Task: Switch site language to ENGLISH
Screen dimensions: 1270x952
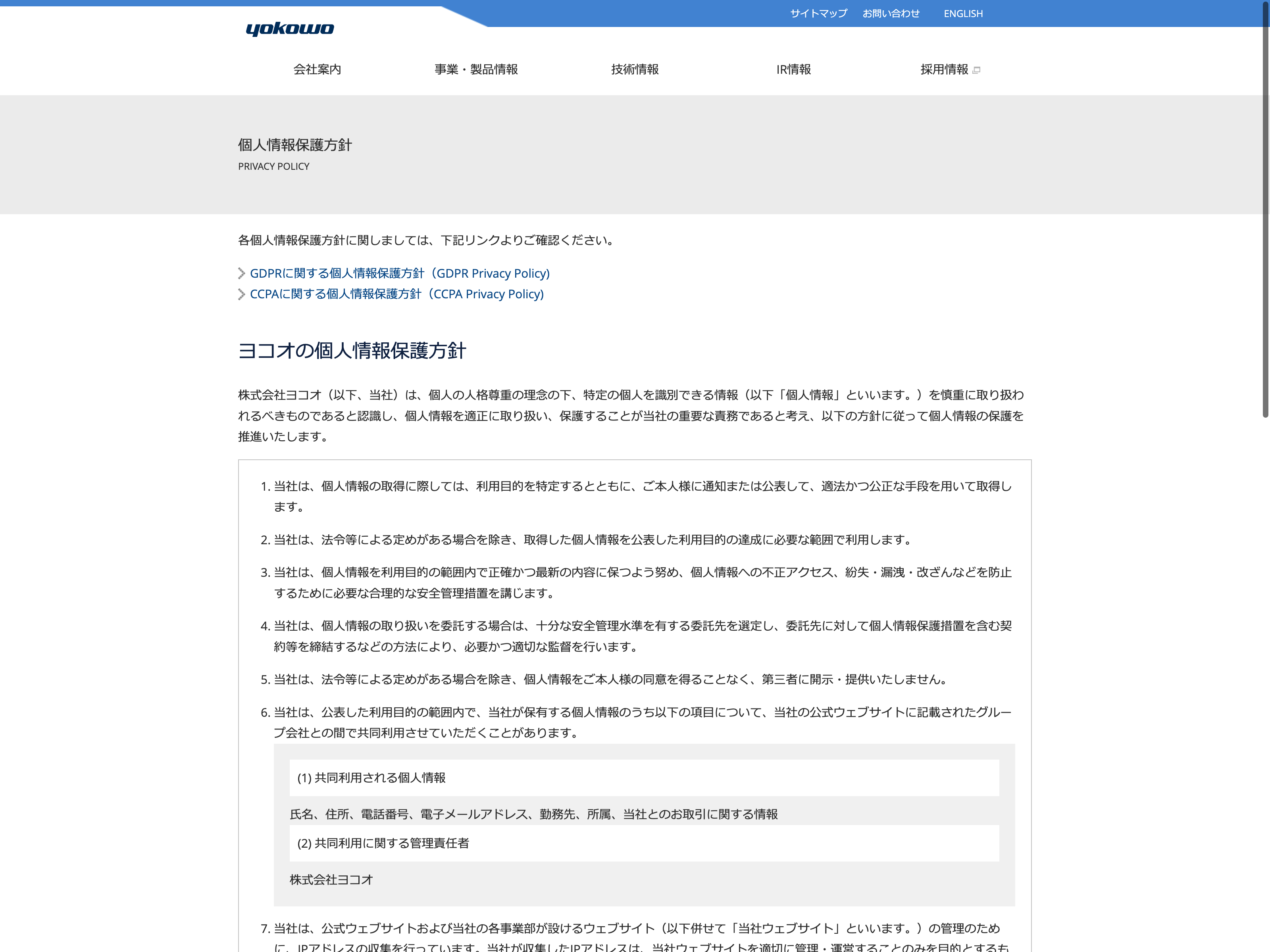Action: [x=963, y=13]
